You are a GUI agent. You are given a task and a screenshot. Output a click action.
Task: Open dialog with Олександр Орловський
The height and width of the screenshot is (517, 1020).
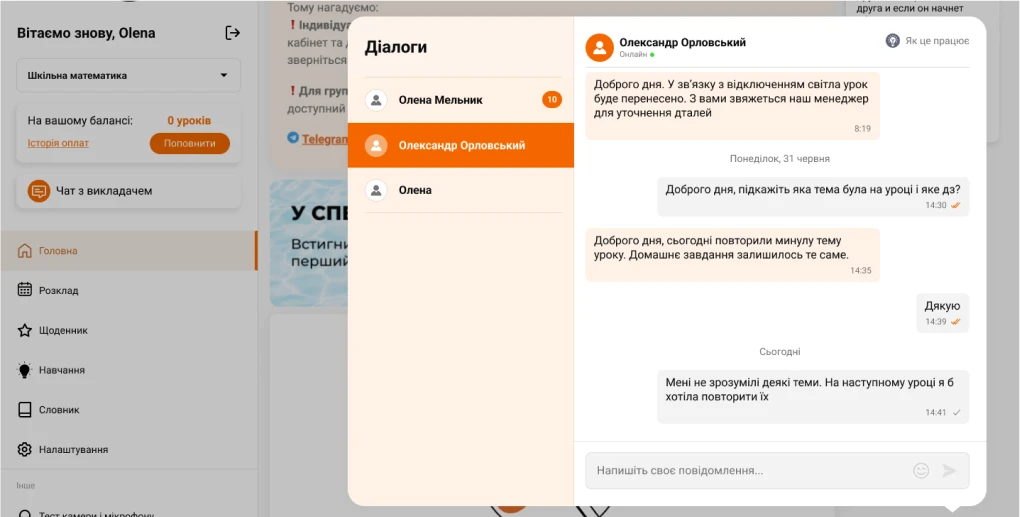click(x=461, y=146)
